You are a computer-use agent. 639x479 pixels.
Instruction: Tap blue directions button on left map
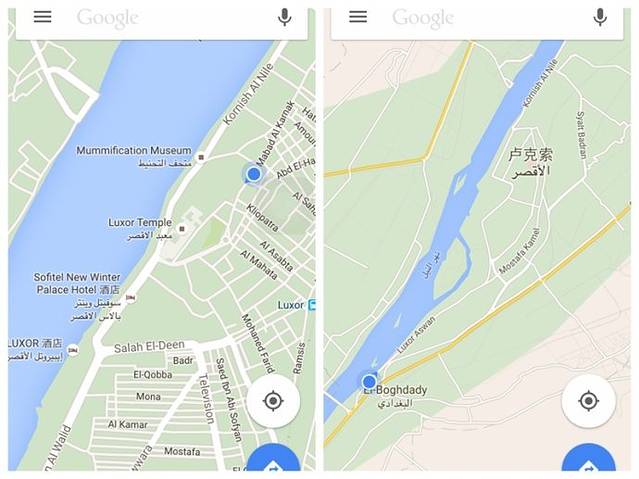(273, 459)
